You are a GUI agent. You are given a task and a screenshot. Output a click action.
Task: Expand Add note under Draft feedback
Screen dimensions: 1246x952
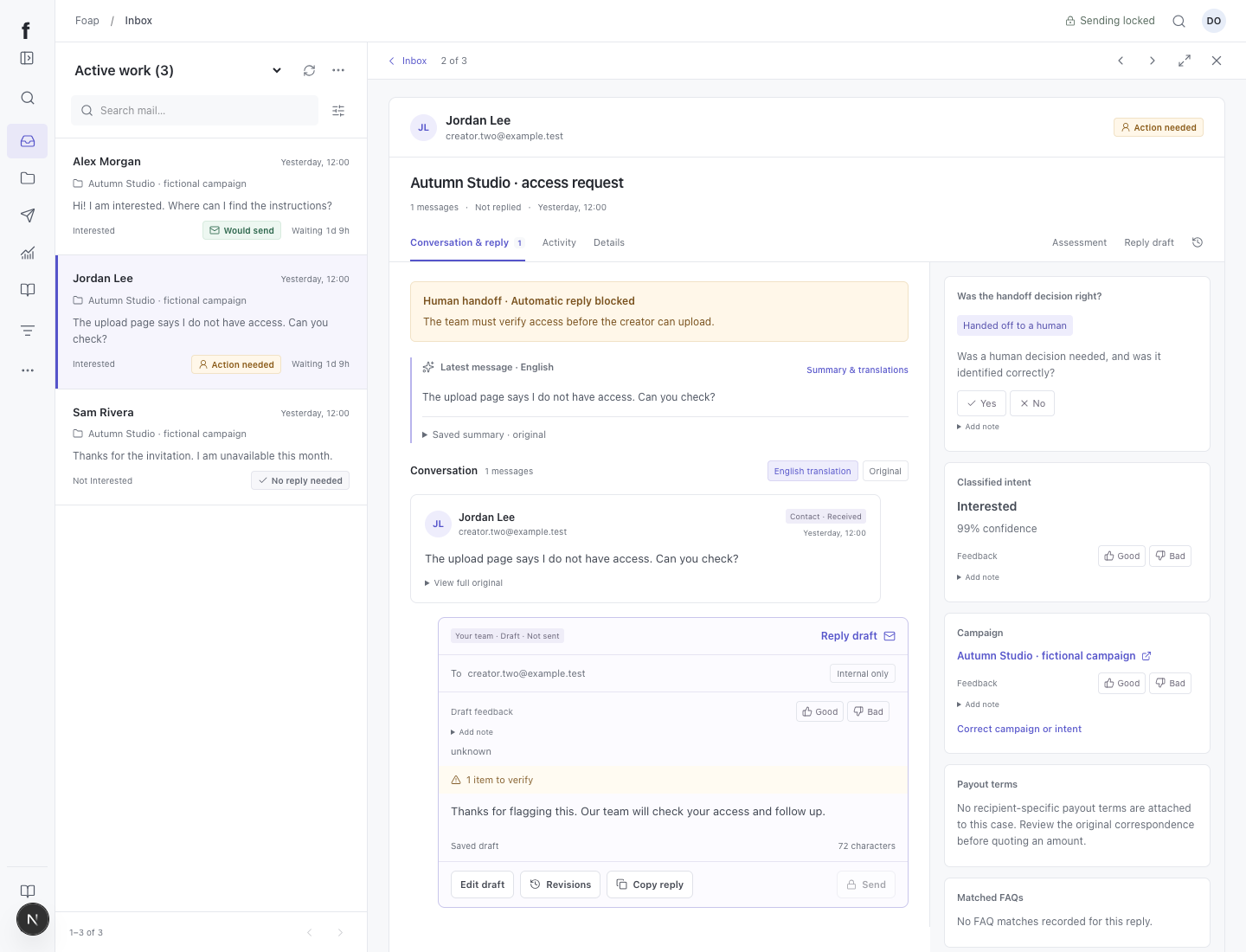(472, 732)
